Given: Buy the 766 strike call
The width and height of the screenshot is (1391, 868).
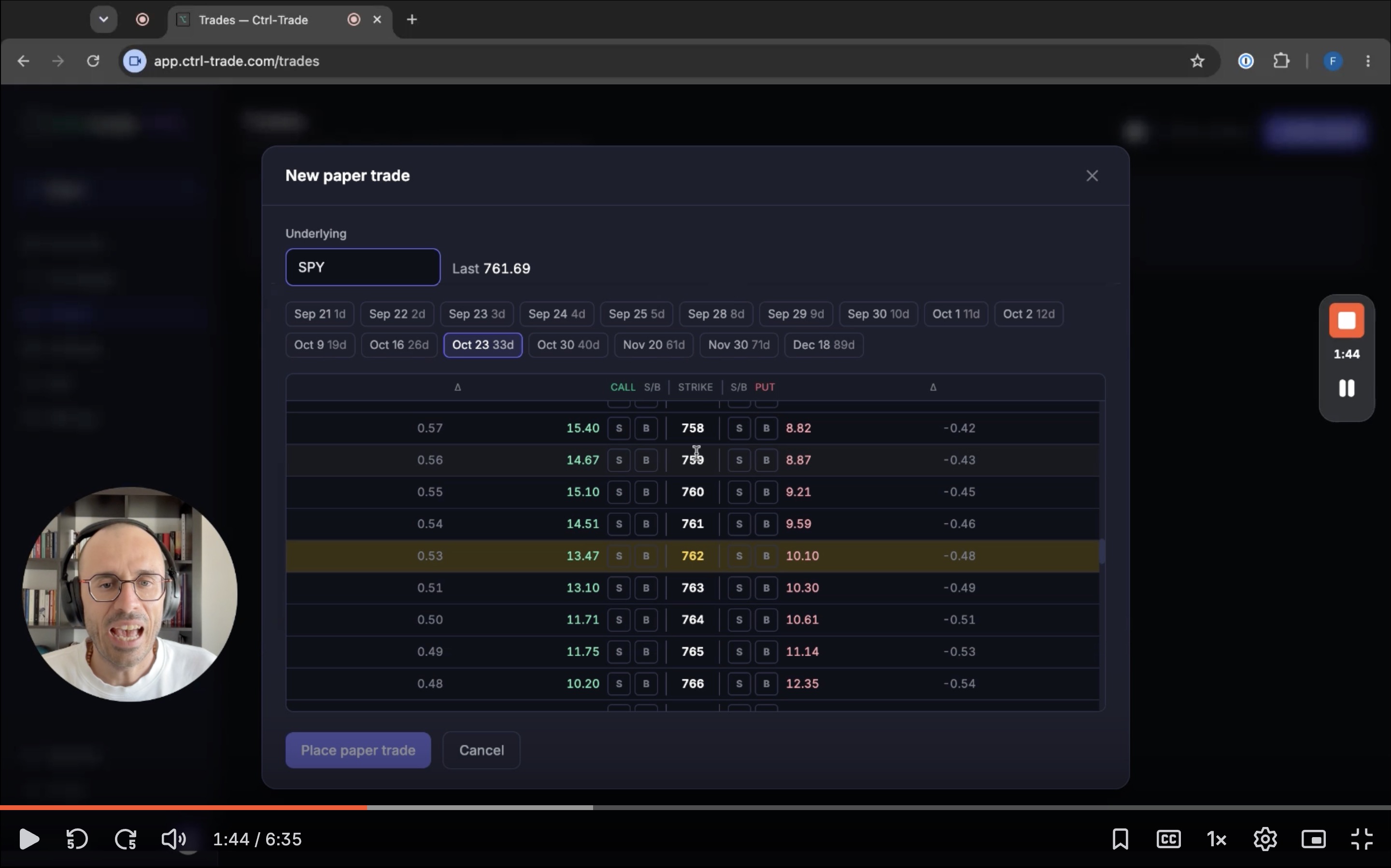Looking at the screenshot, I should point(646,683).
